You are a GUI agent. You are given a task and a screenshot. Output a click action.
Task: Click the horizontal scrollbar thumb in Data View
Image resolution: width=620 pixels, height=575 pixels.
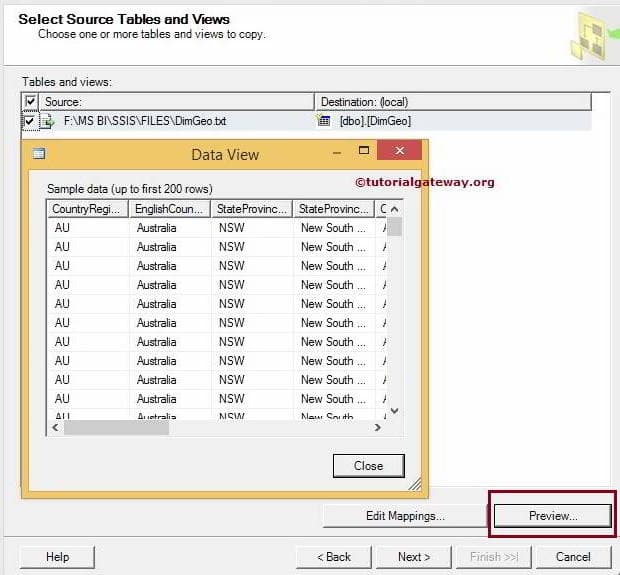[116, 427]
